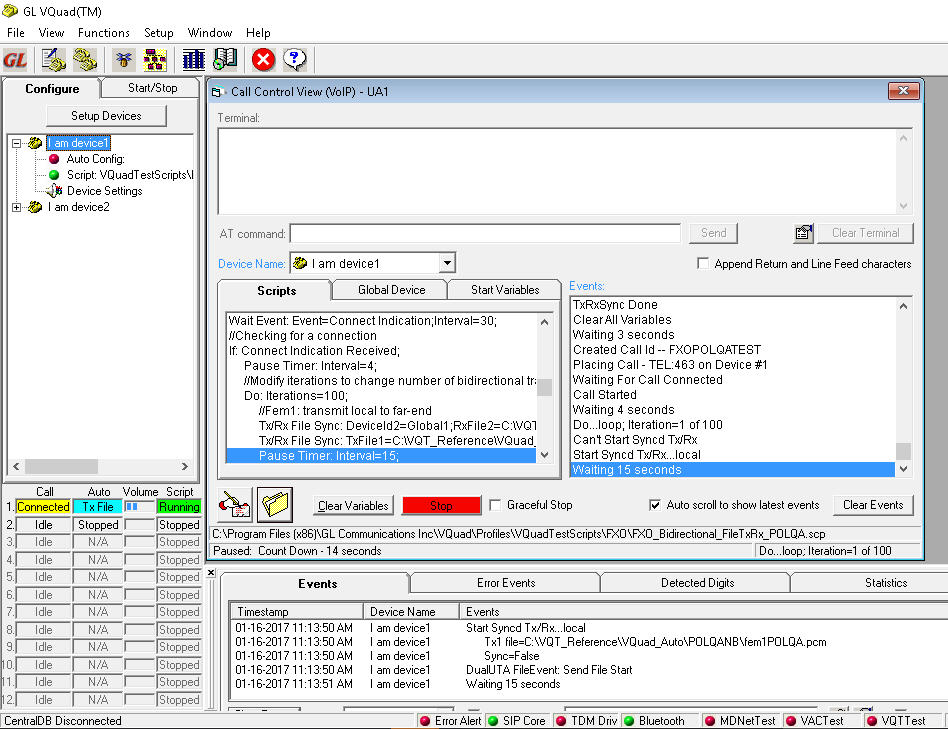Click the VACTest red status indicator
Viewport: 948px width, 729px height.
791,721
